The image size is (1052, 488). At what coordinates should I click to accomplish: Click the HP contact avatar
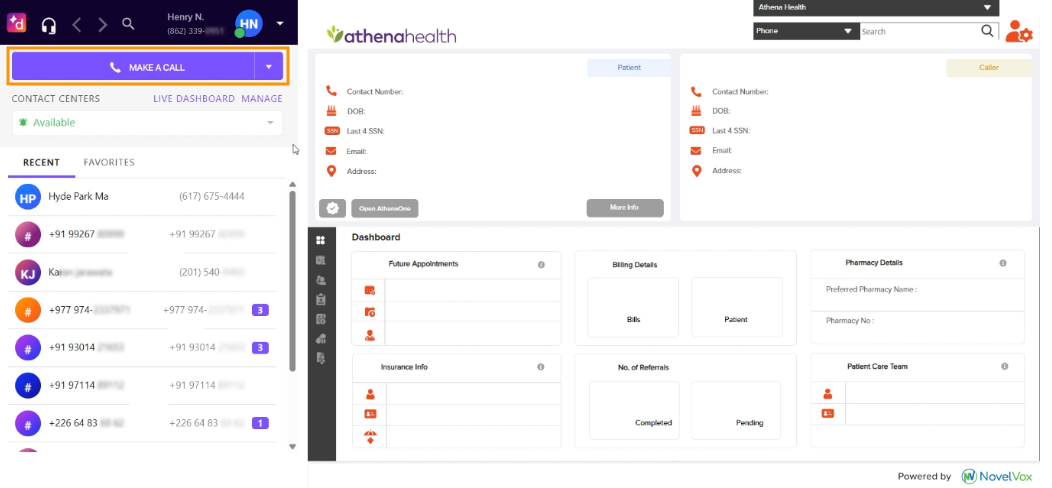pyautogui.click(x=28, y=198)
